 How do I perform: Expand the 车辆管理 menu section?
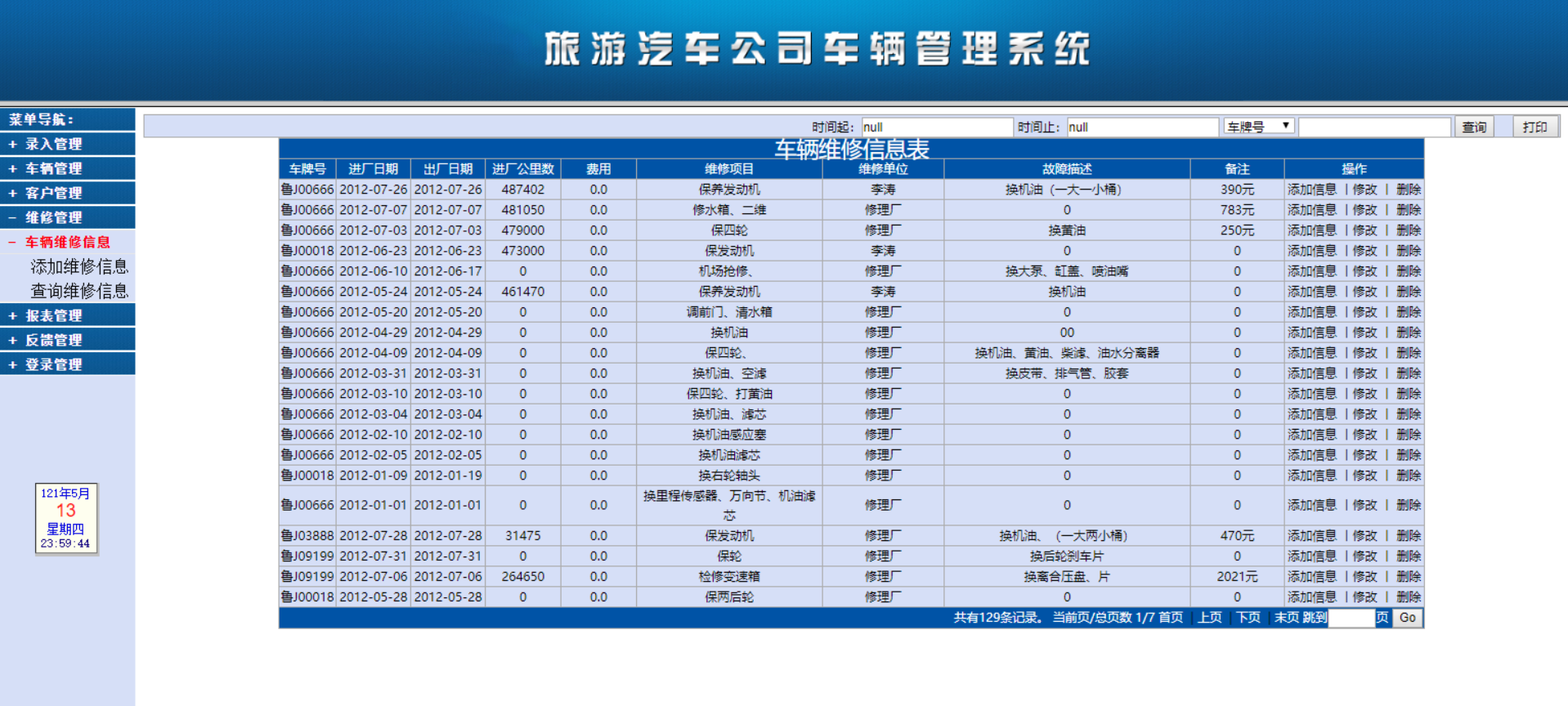pos(67,168)
